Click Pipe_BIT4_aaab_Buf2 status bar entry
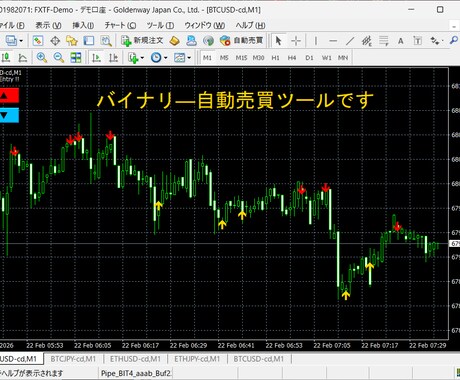Screen dimensions: 460x380 (x=136, y=373)
